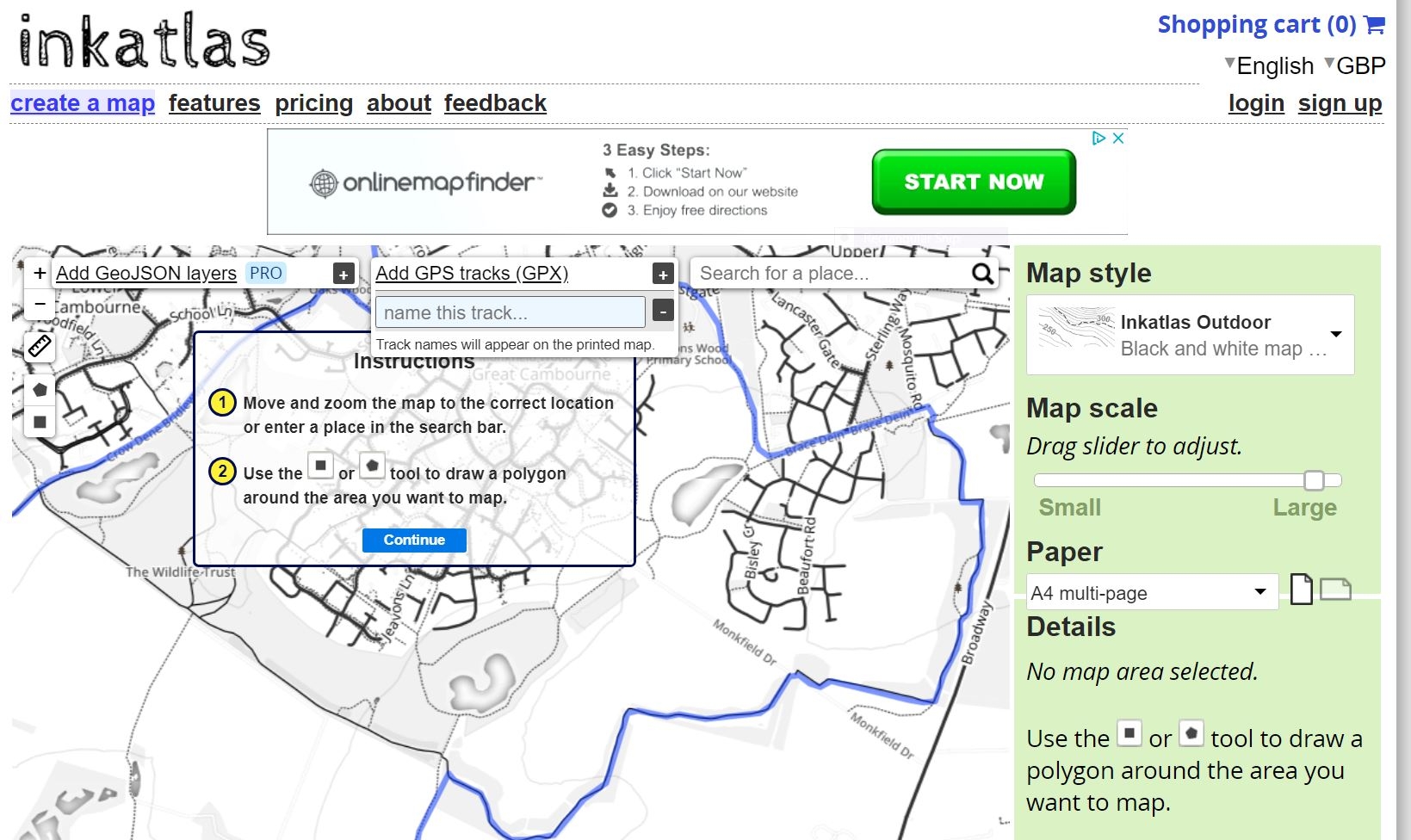Click the map scale slider handle
Image resolution: width=1411 pixels, height=840 pixels.
pos(1314,479)
